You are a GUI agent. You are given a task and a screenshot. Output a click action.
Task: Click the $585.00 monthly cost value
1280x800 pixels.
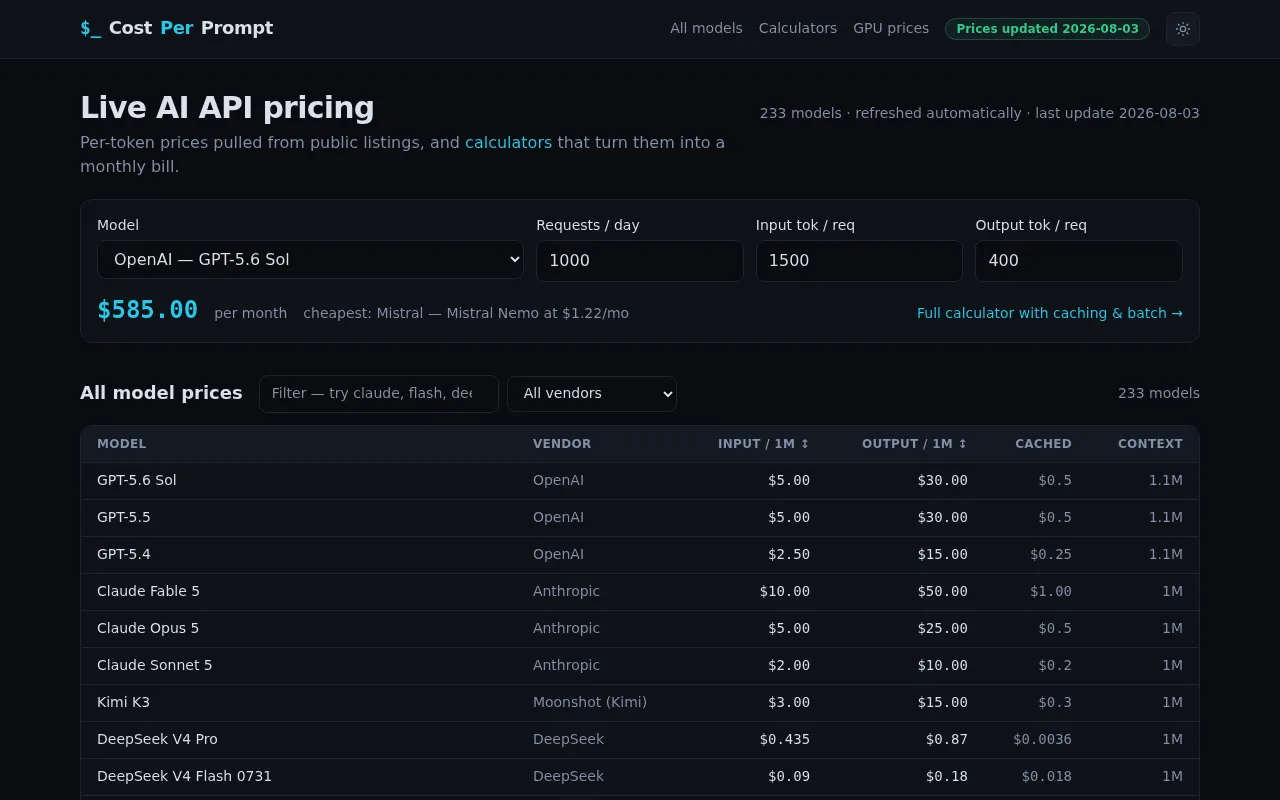coord(147,310)
